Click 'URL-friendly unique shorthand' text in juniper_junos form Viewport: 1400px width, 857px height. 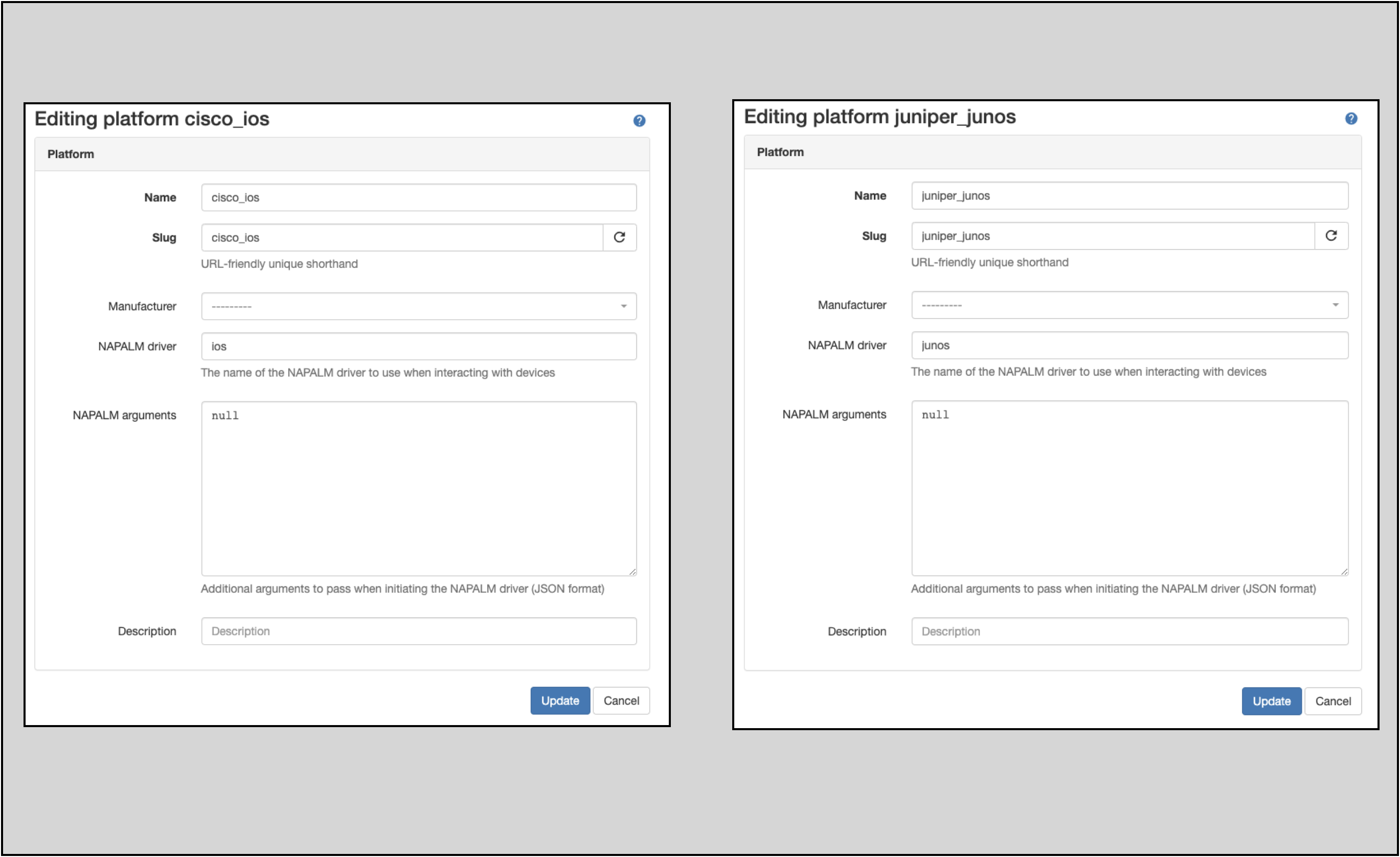(x=990, y=262)
